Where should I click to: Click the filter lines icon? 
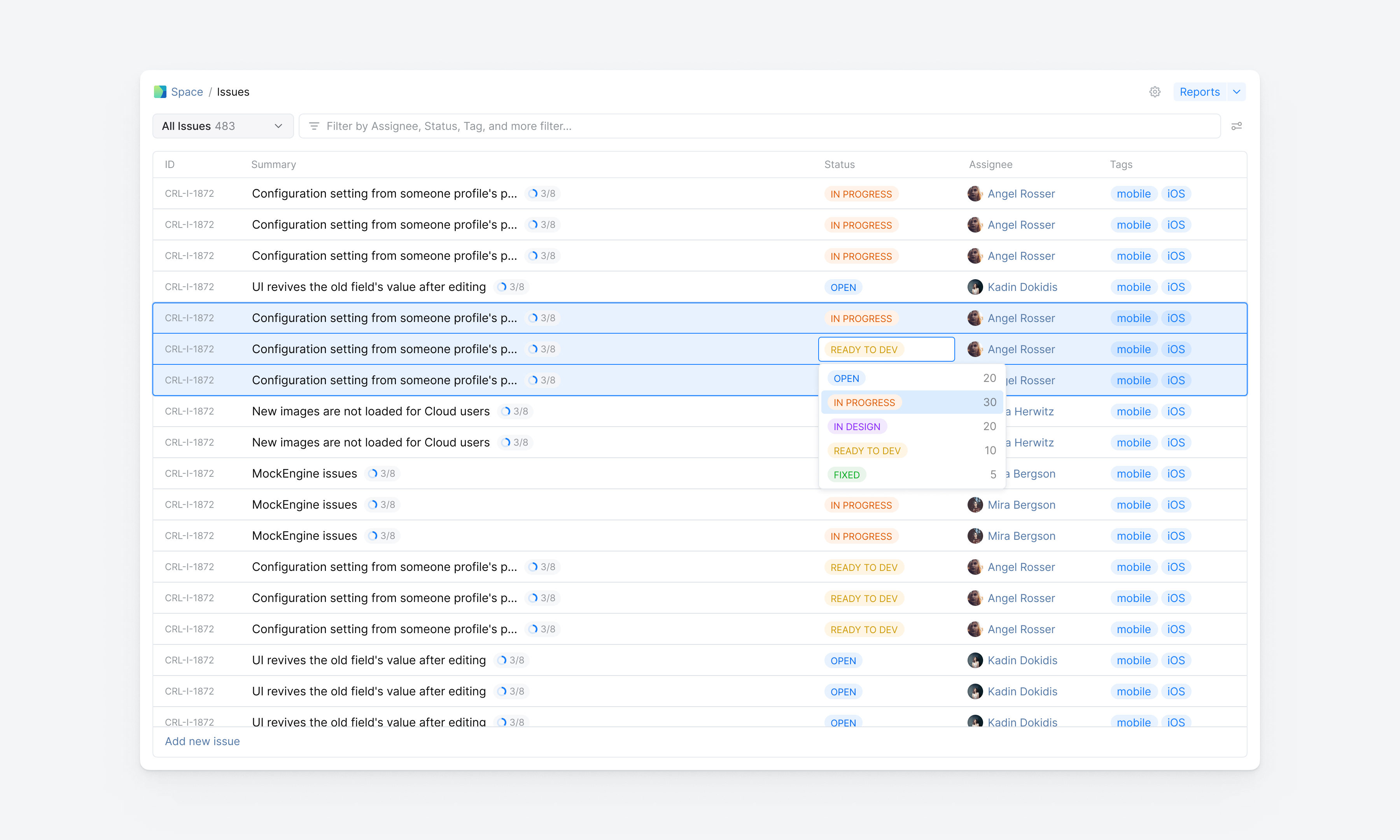(x=314, y=126)
